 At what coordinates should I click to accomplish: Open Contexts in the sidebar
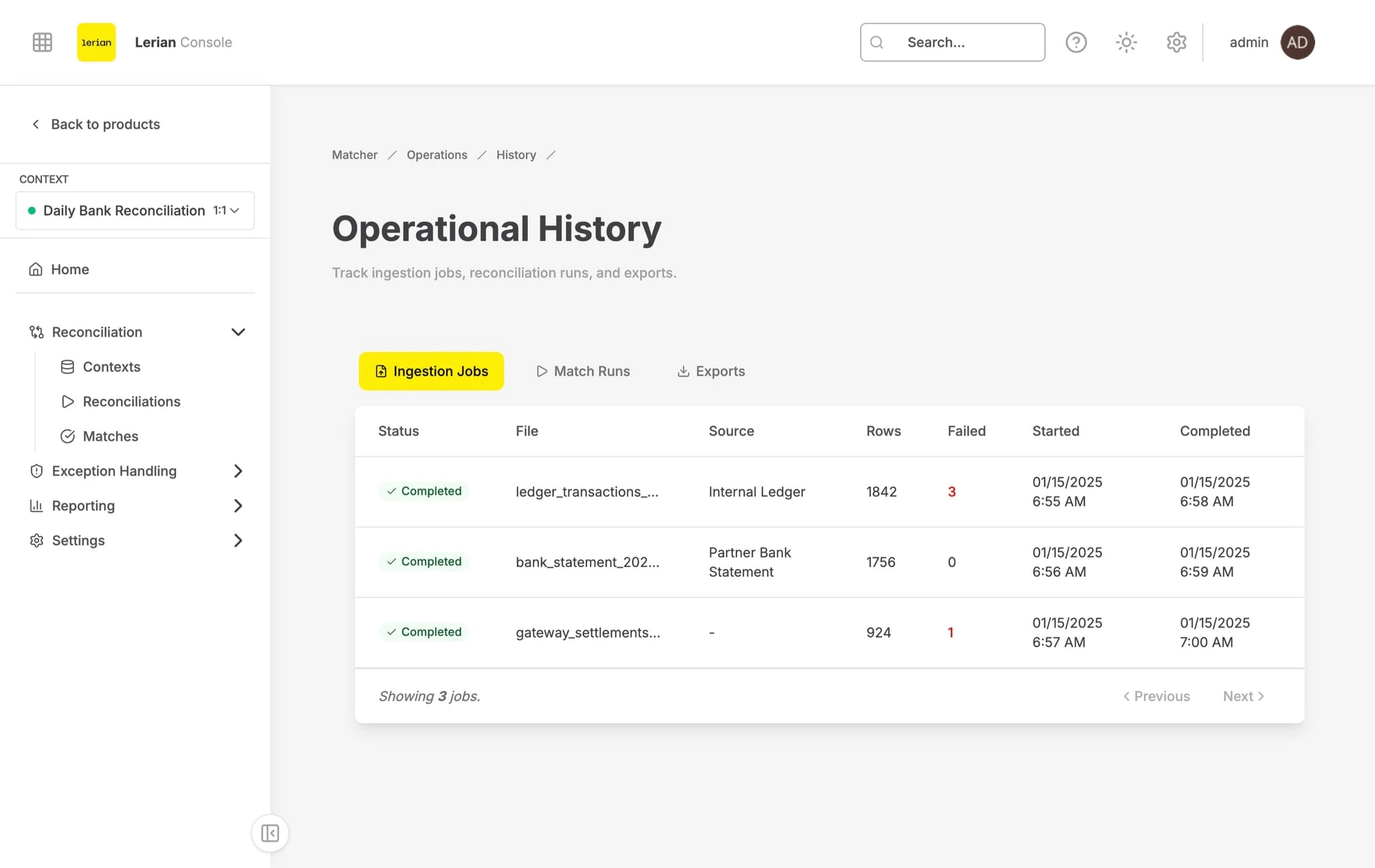pos(111,367)
